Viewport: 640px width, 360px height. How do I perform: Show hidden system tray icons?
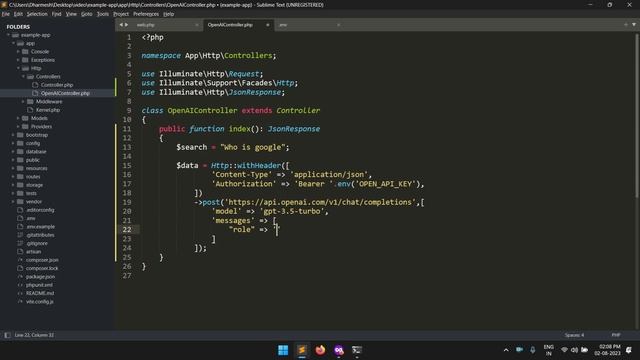coord(506,350)
